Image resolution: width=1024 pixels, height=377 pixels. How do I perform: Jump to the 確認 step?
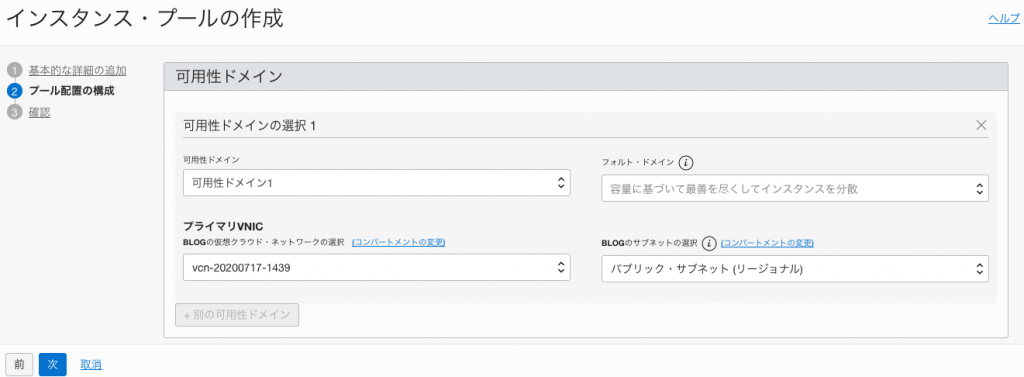click(39, 112)
